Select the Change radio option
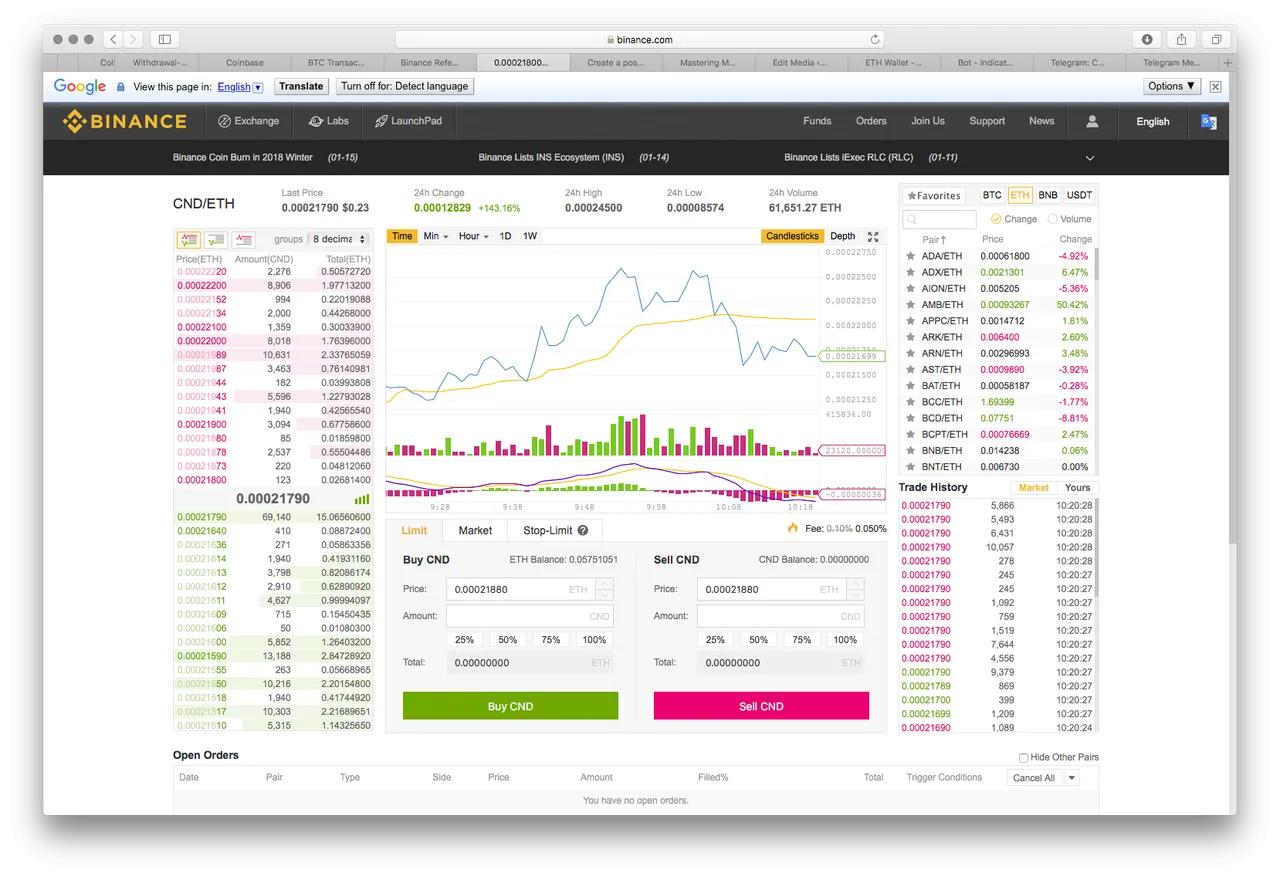Image resolution: width=1280 pixels, height=877 pixels. [996, 219]
